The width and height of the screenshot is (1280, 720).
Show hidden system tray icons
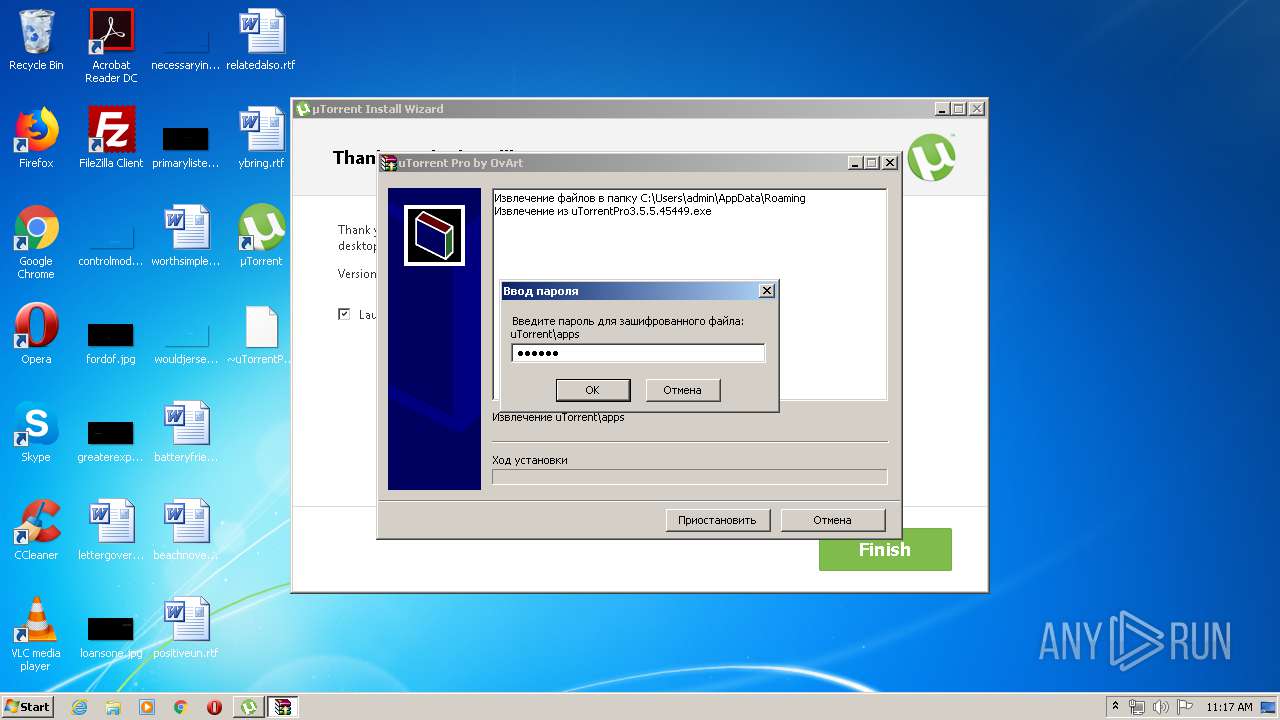coord(1115,707)
